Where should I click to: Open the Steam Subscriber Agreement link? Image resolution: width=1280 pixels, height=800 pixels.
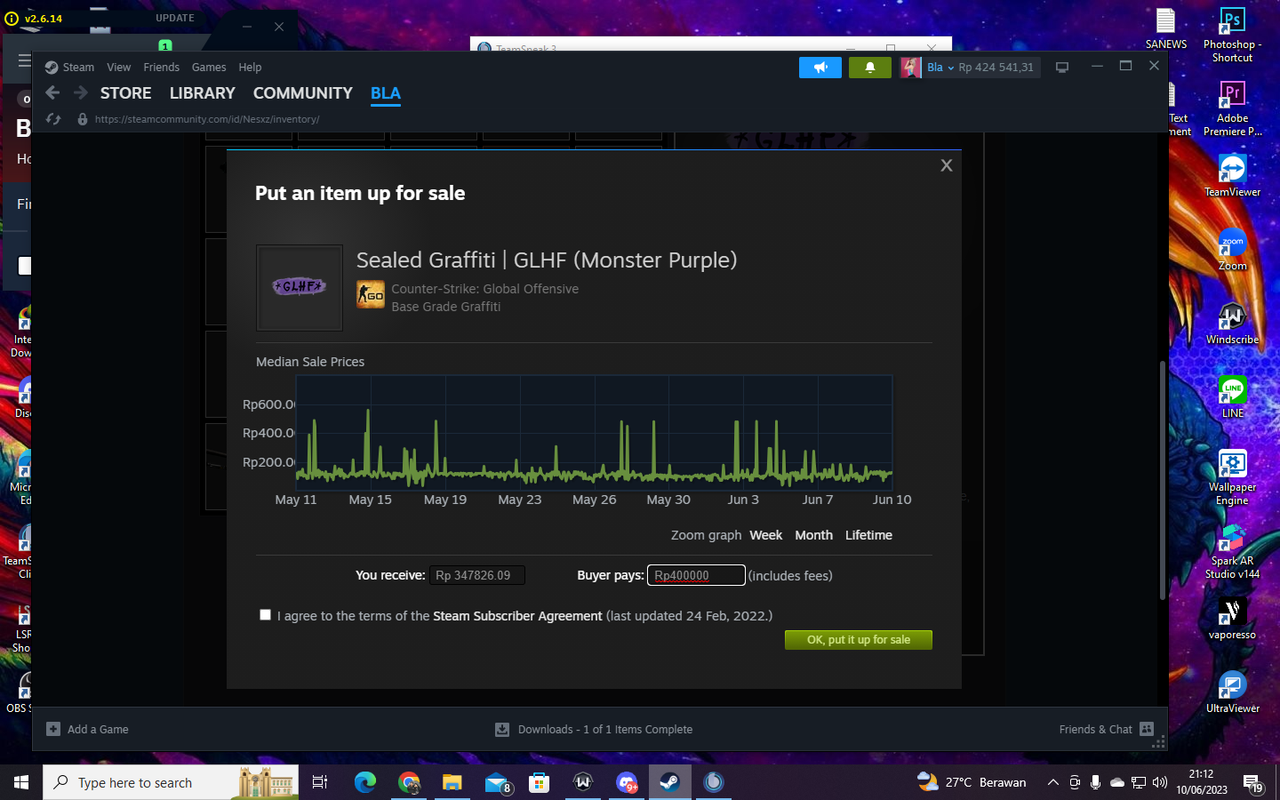coord(518,616)
